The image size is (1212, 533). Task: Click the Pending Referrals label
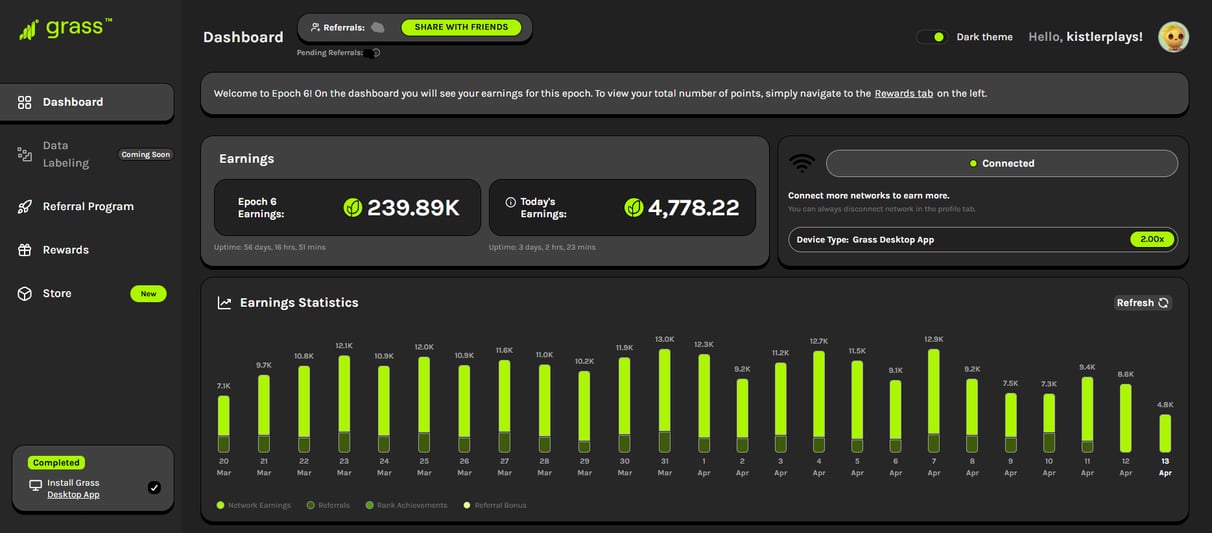(x=330, y=53)
